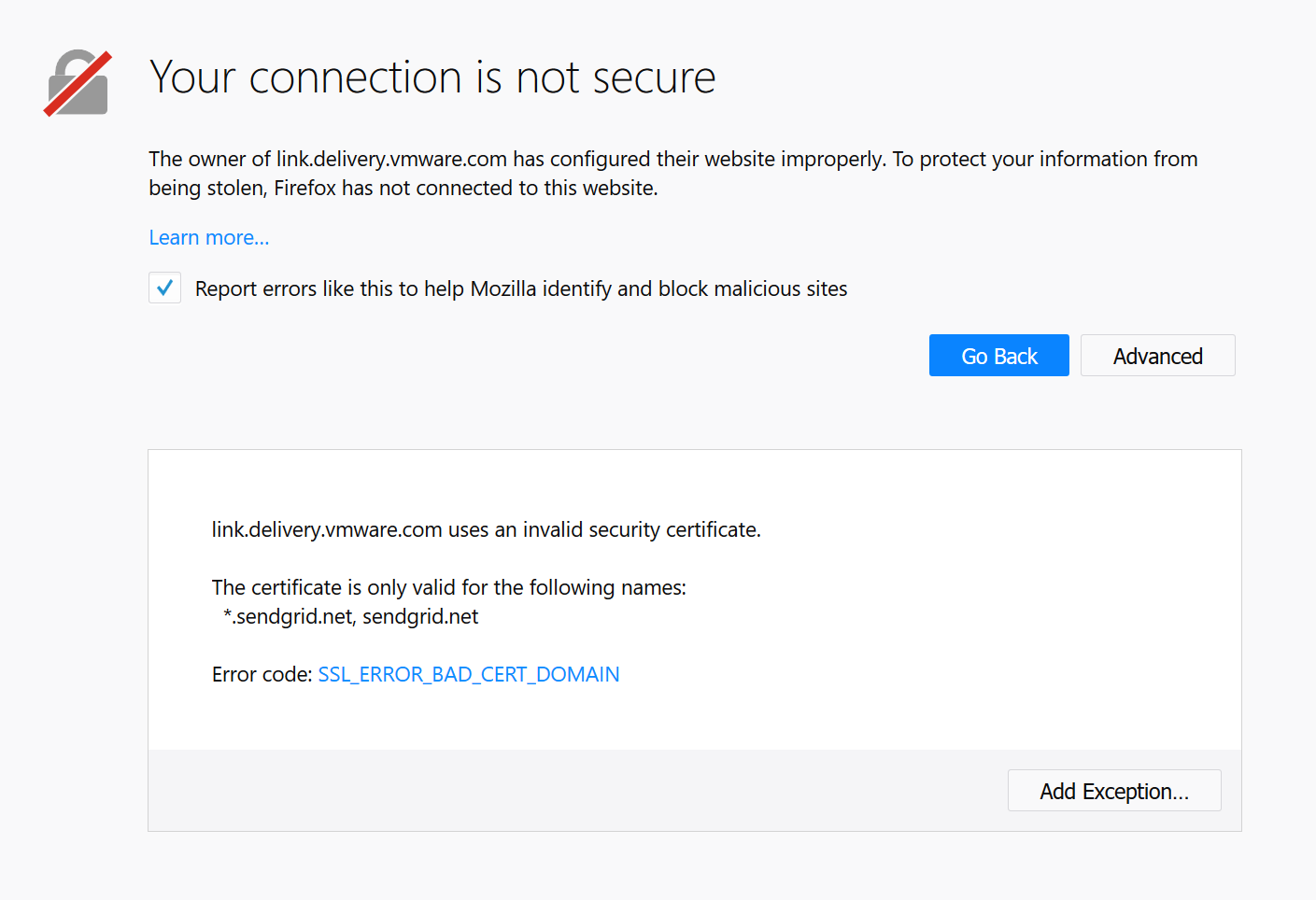The width and height of the screenshot is (1316, 900).
Task: Click link.delivery.vmware.com in the top description
Action: point(391,160)
